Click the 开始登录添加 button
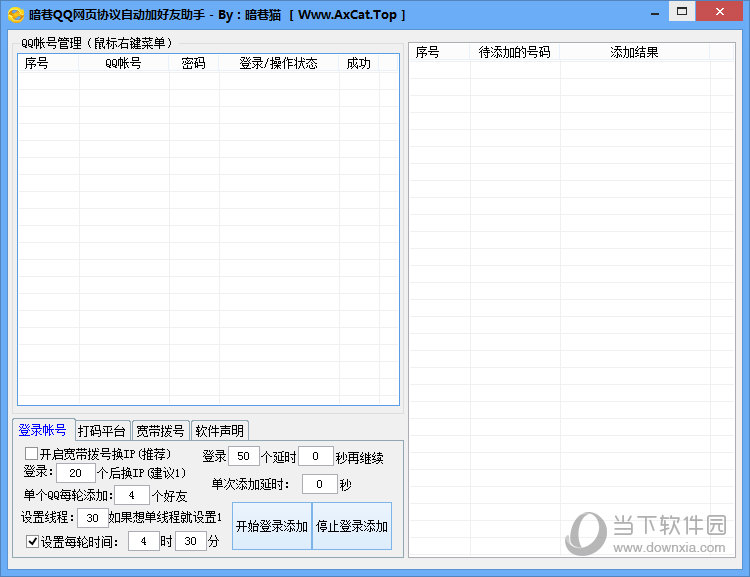This screenshot has height=577, width=750. 271,526
